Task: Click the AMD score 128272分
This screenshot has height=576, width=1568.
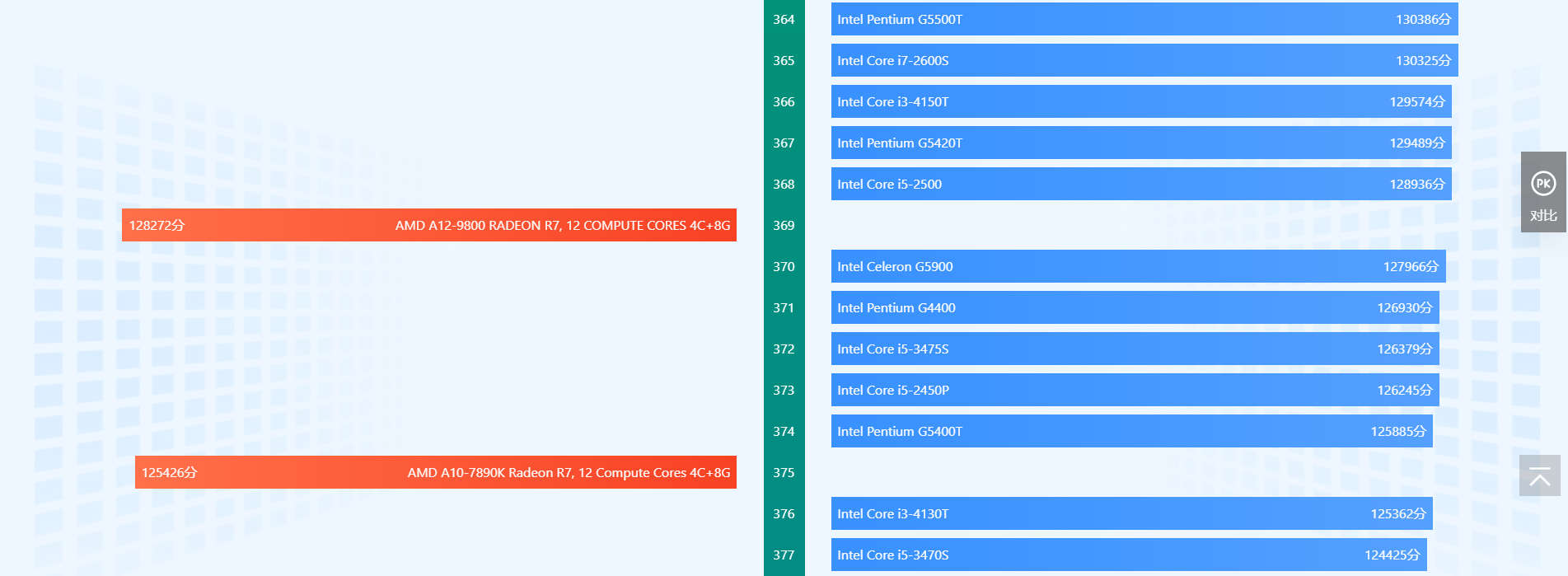Action: tap(157, 225)
